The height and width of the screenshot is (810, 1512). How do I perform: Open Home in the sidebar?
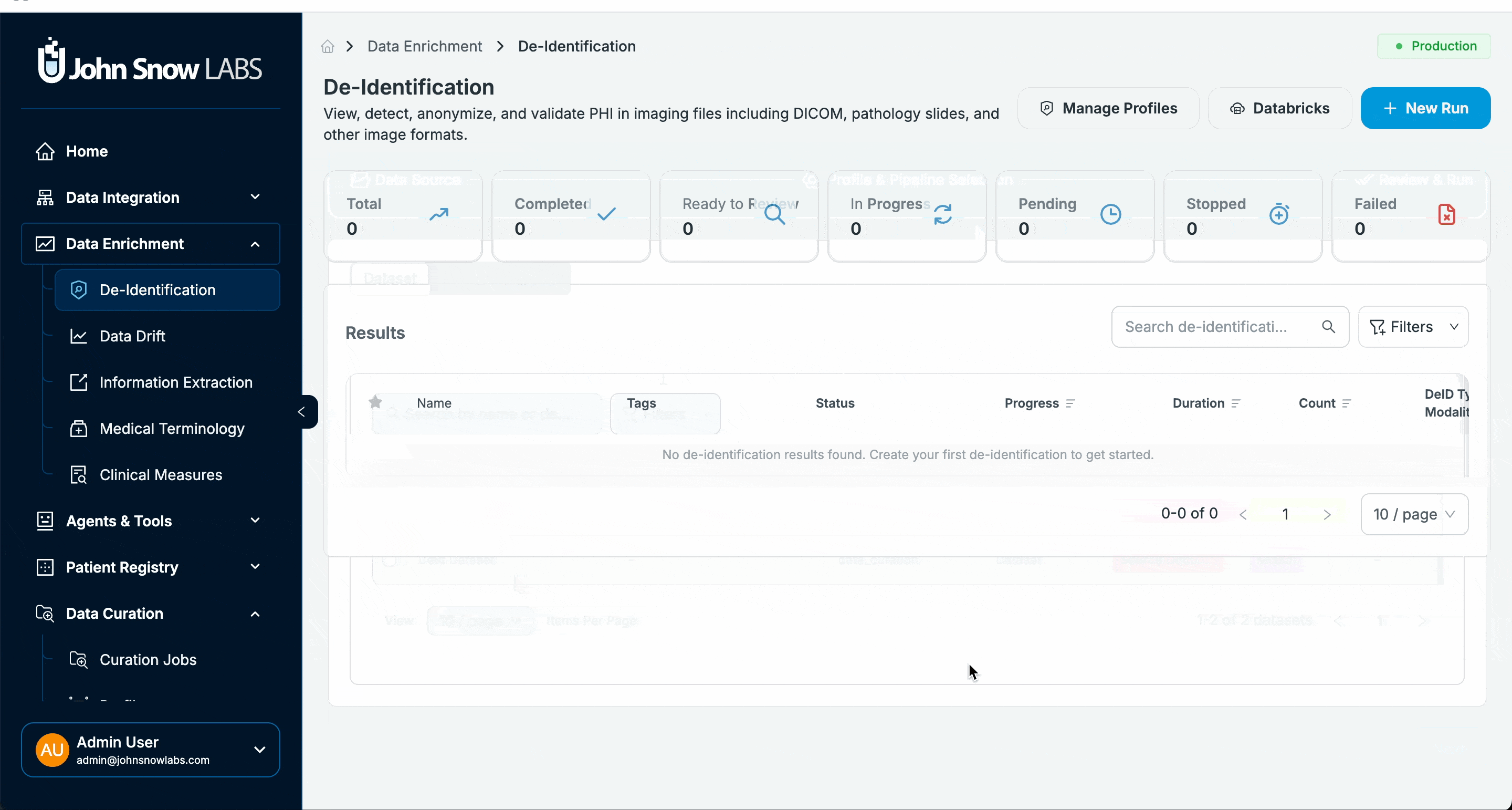(x=150, y=151)
